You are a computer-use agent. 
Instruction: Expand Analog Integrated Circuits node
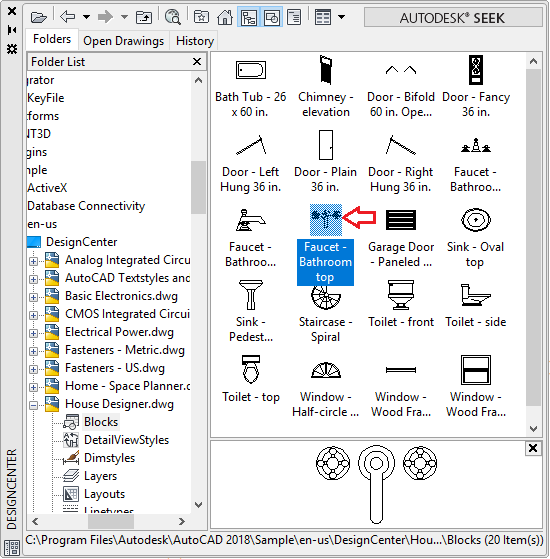tap(34, 261)
